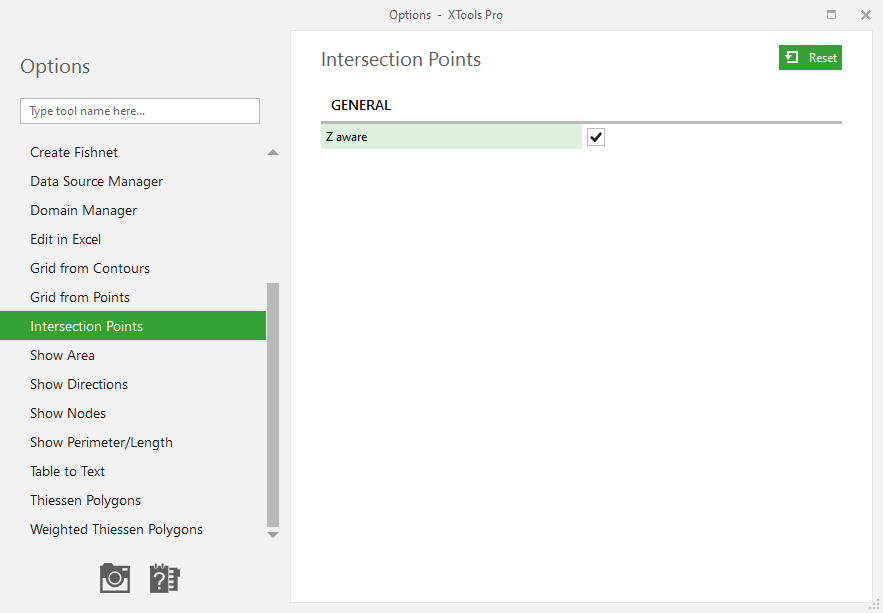
Task: Click the tool list down arrow
Action: point(273,535)
